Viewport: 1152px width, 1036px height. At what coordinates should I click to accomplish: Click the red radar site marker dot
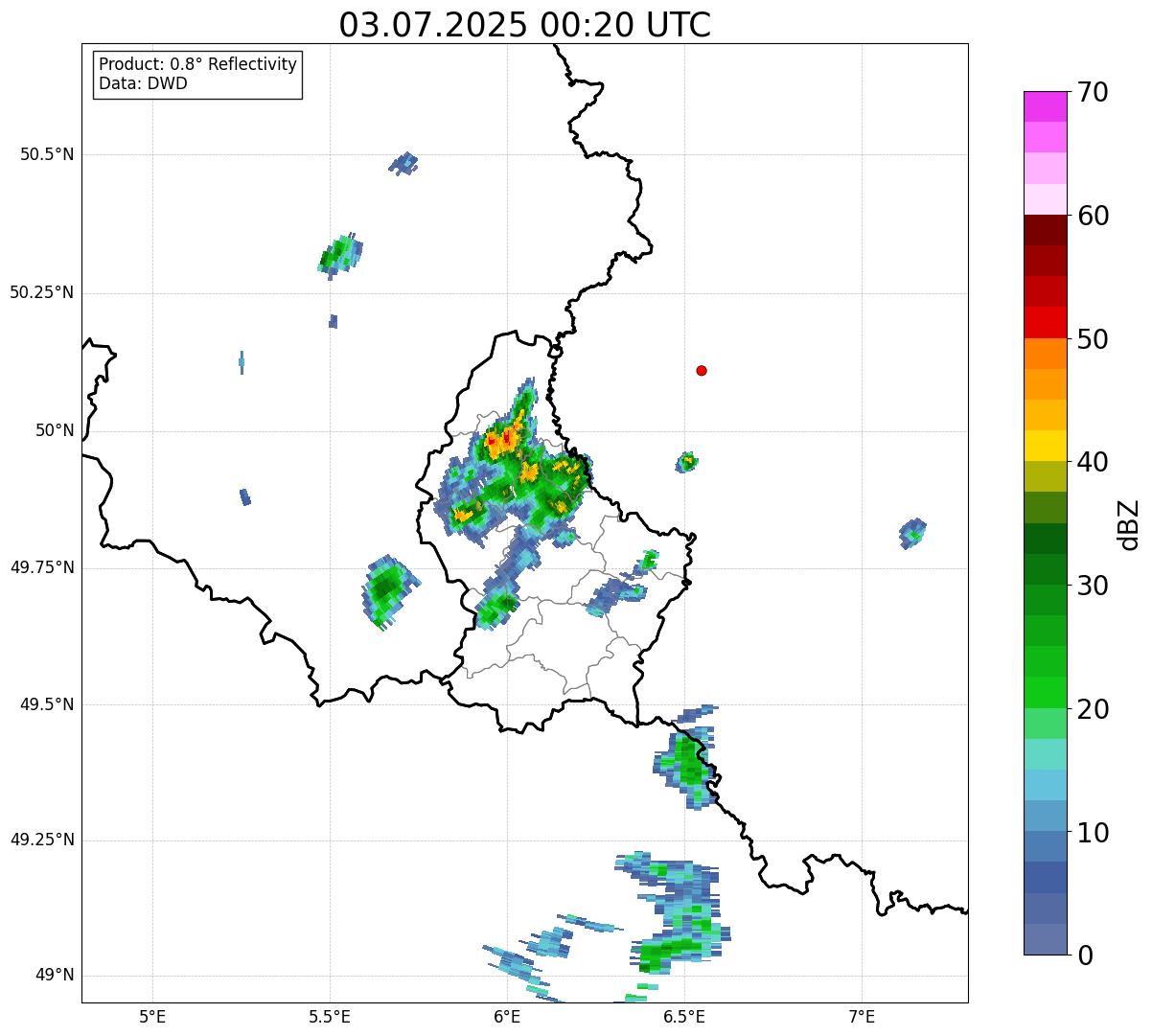[702, 370]
